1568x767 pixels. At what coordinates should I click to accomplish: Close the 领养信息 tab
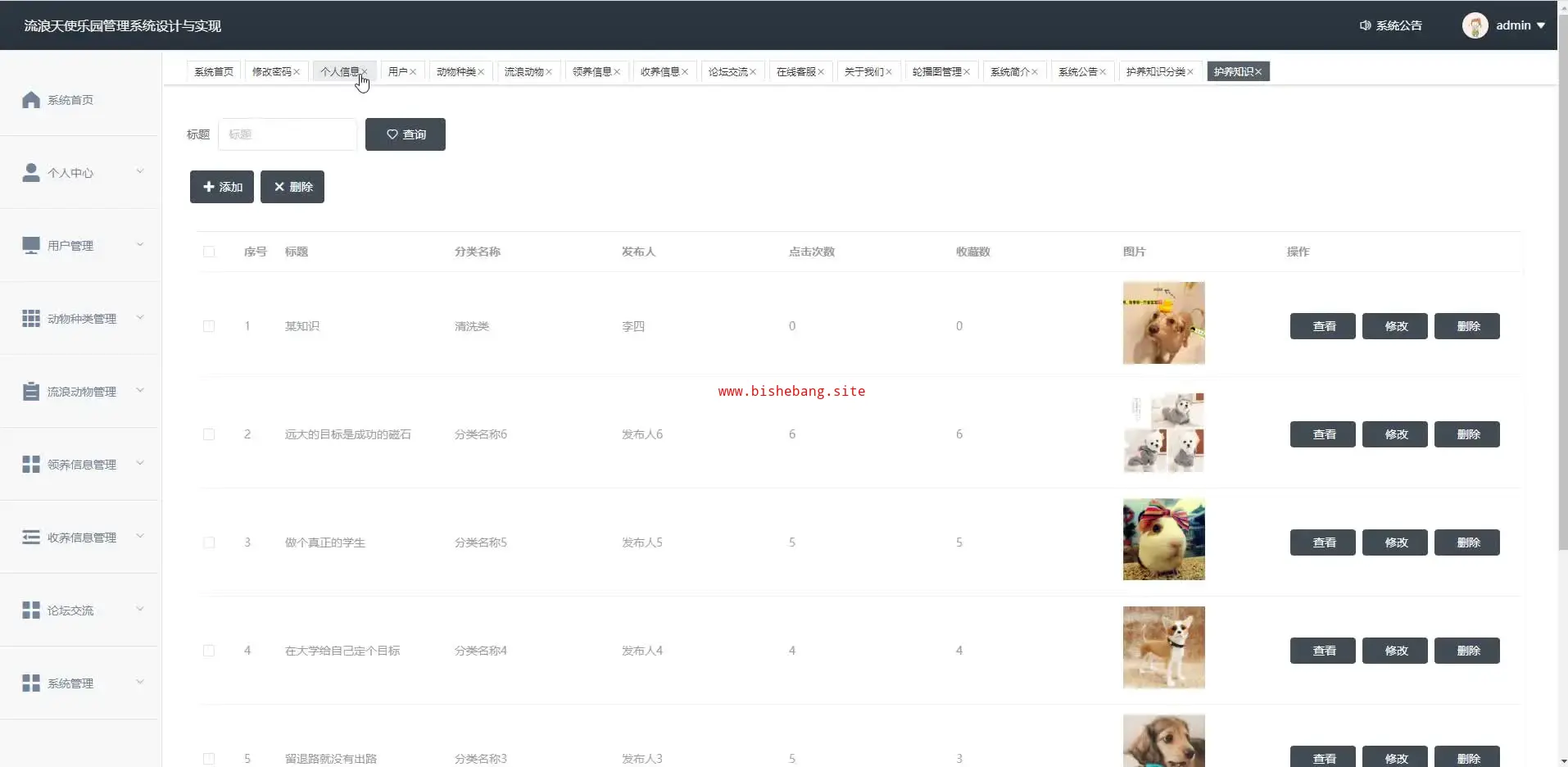[x=617, y=72]
